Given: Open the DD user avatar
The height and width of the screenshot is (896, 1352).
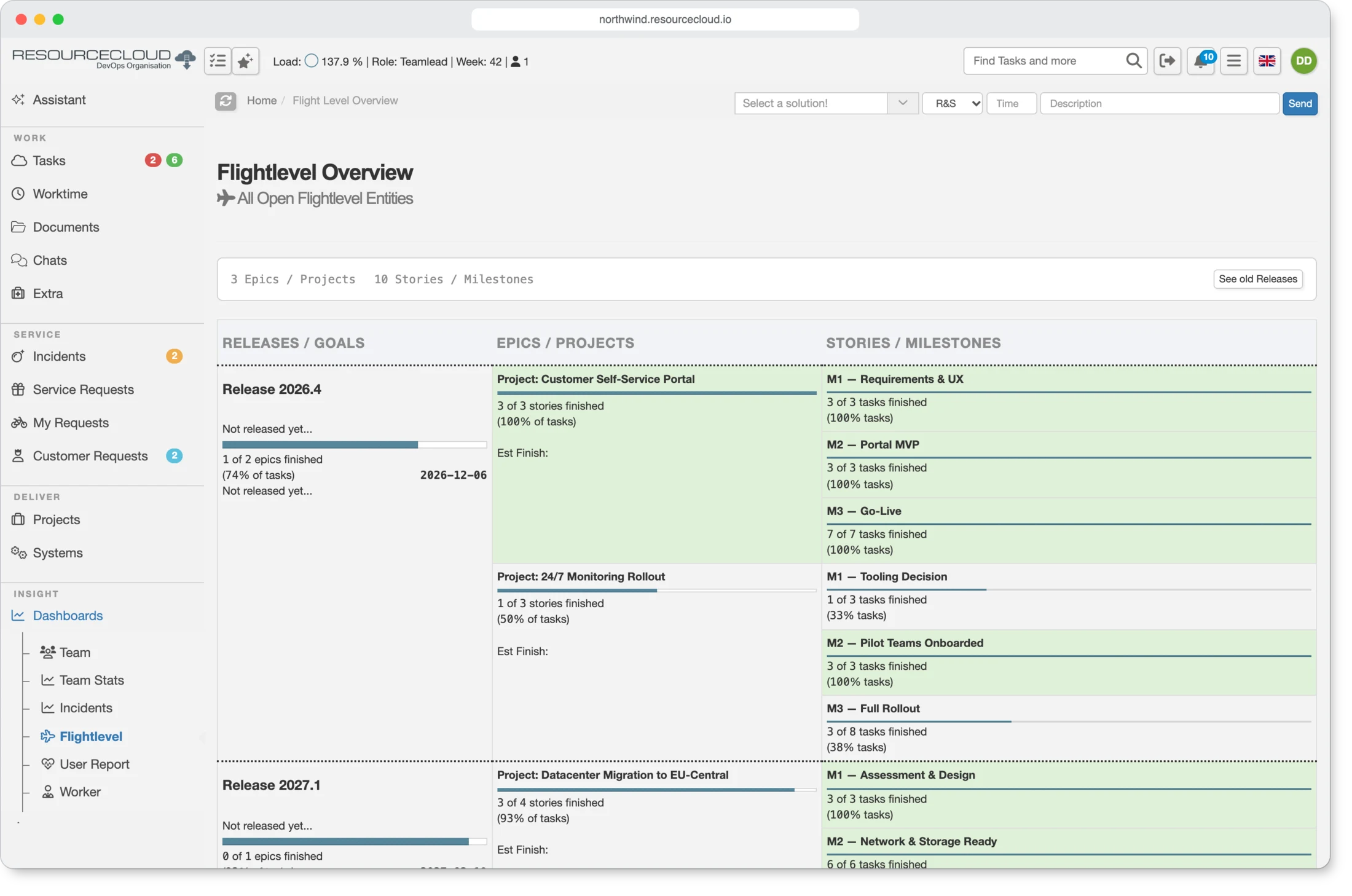Looking at the screenshot, I should click(x=1303, y=61).
